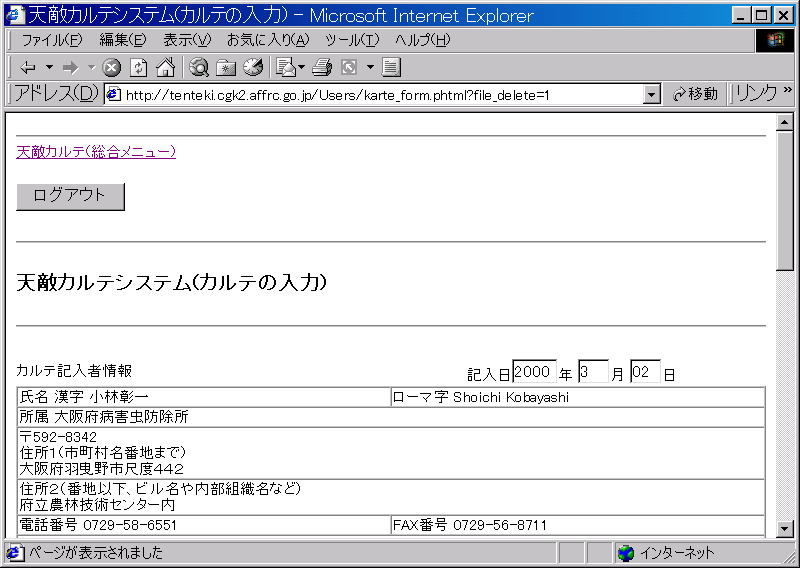Click the ログアウト button
Screen dimensions: 800x568
70,196
